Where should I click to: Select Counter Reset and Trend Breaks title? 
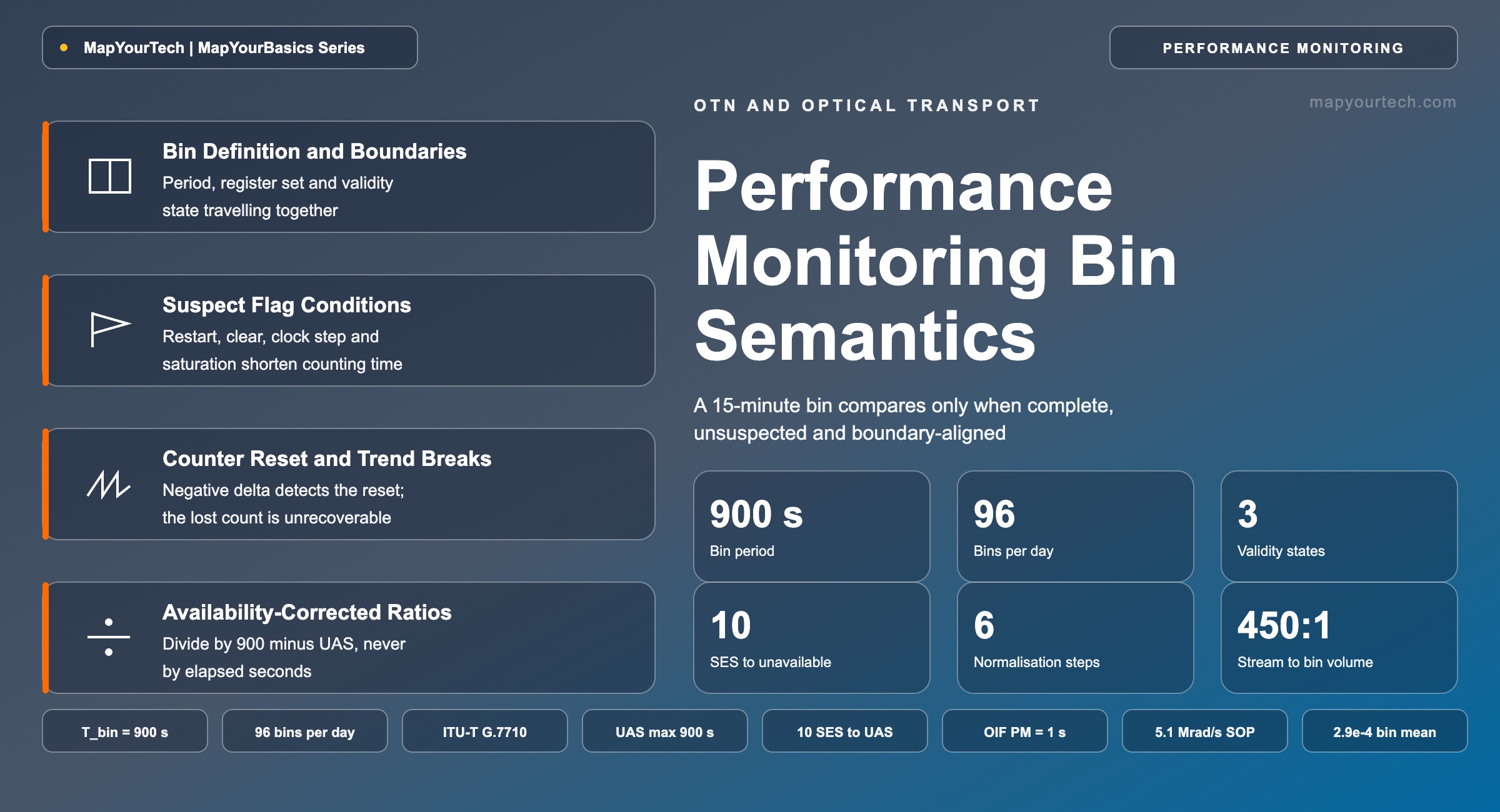click(327, 458)
